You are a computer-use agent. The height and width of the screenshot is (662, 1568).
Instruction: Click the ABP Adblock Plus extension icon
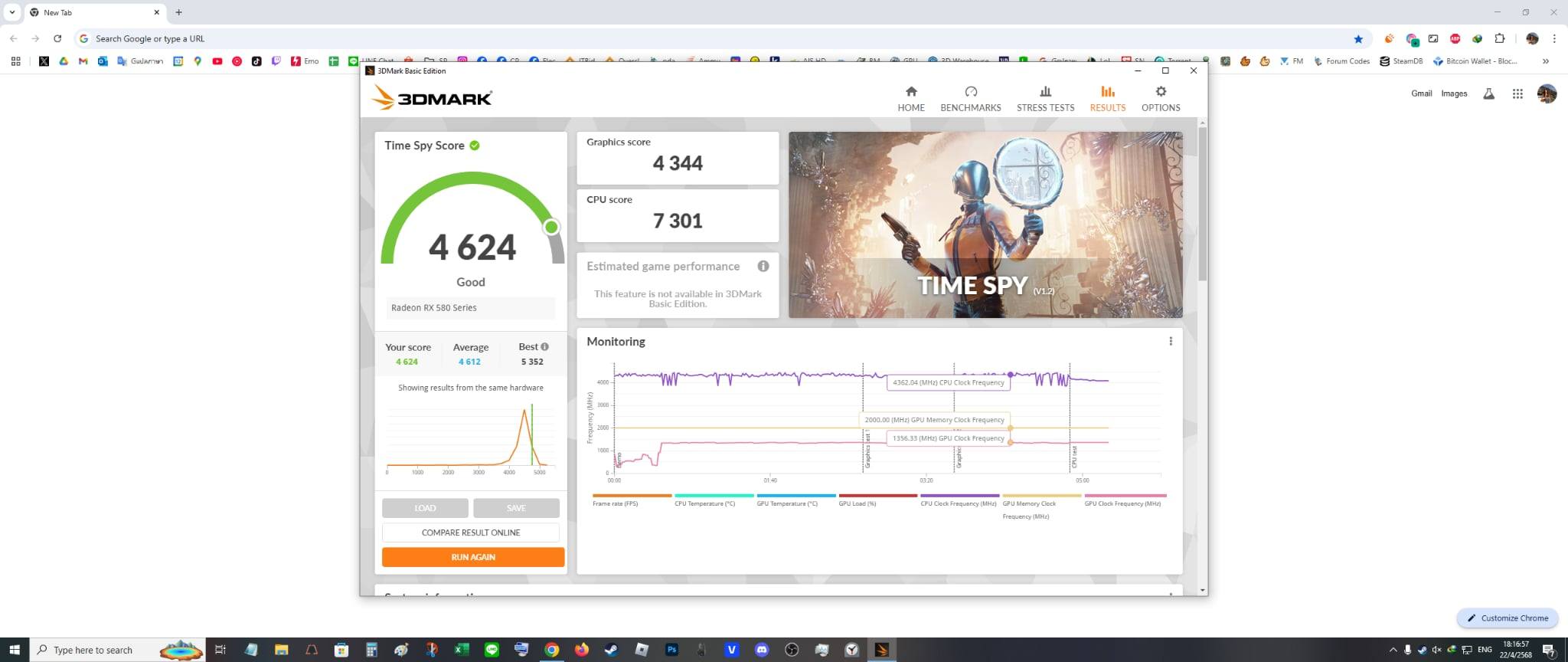[x=1455, y=38]
